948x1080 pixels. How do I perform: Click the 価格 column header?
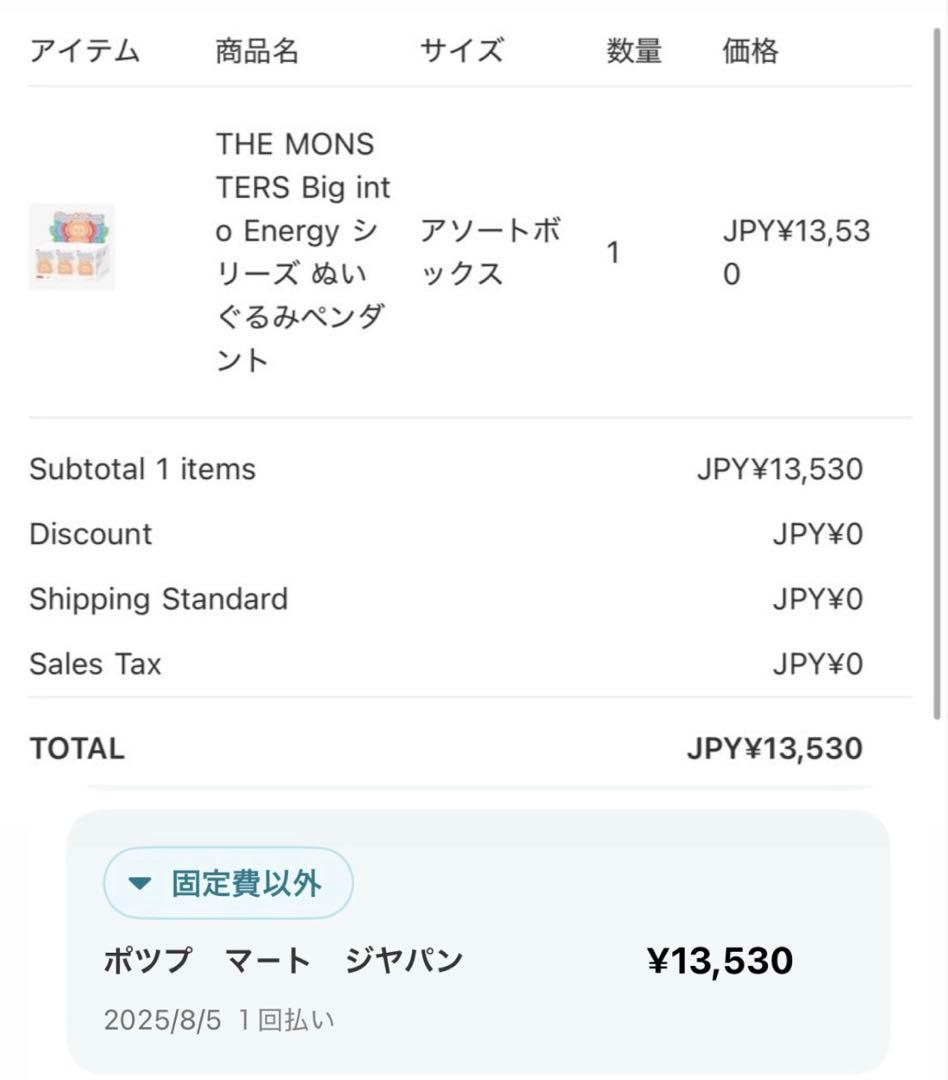click(750, 51)
